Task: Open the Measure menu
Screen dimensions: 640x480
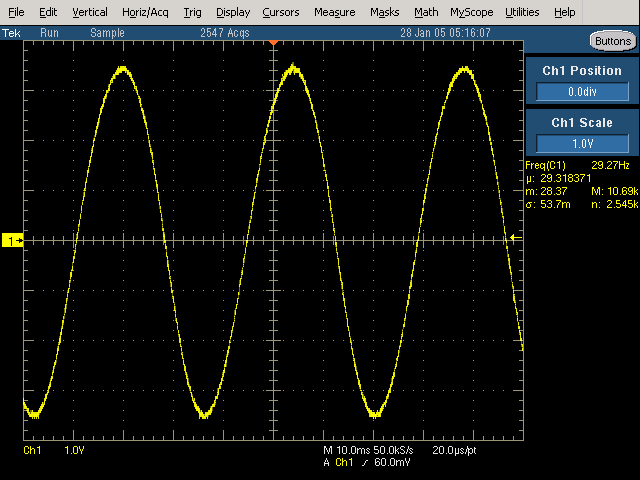Action: (x=334, y=12)
